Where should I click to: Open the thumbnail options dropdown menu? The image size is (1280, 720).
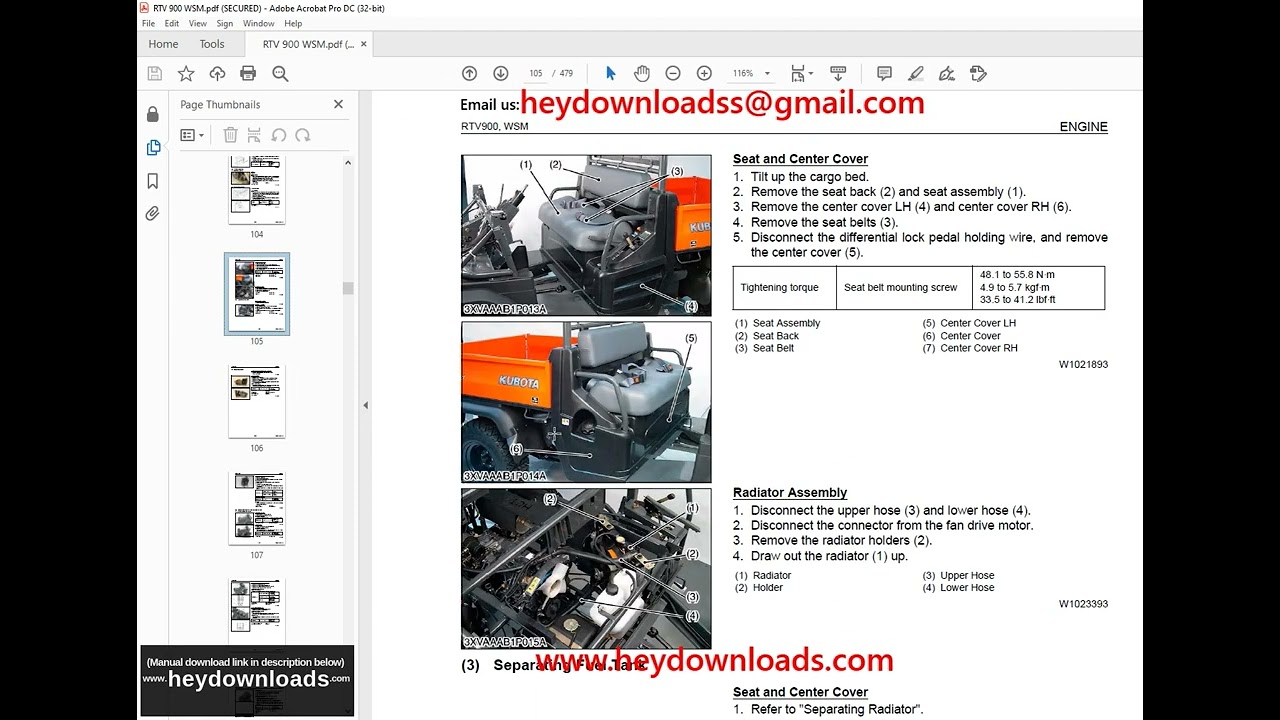(192, 135)
